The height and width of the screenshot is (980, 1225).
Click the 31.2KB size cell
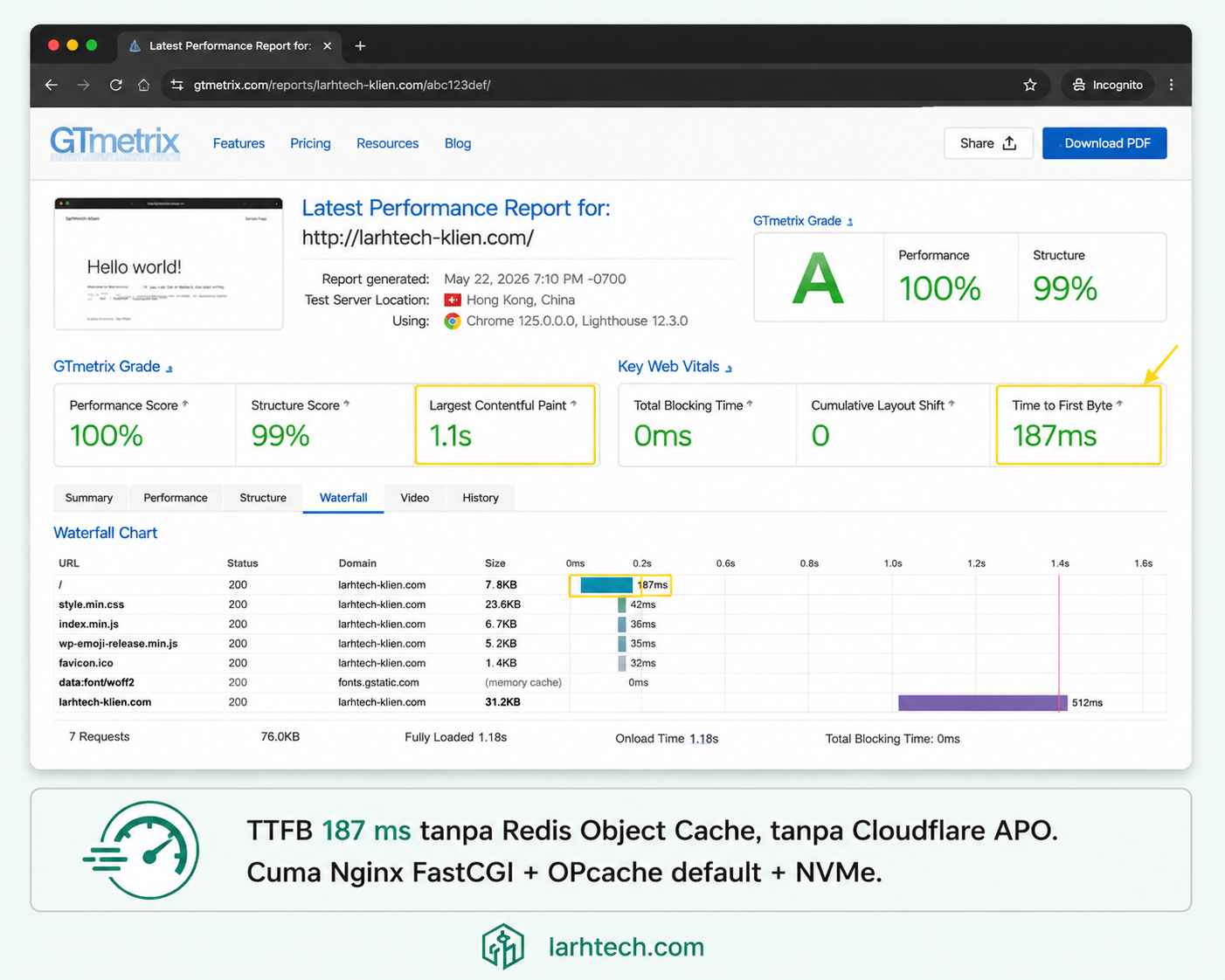pos(502,702)
